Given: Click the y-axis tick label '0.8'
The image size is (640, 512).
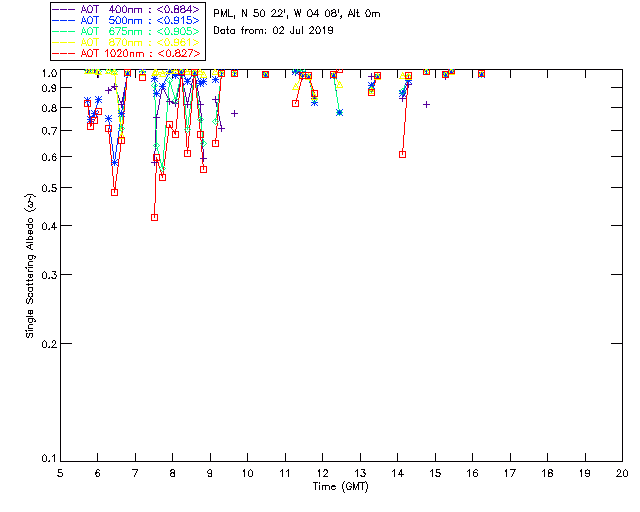Looking at the screenshot, I should [x=49, y=108].
